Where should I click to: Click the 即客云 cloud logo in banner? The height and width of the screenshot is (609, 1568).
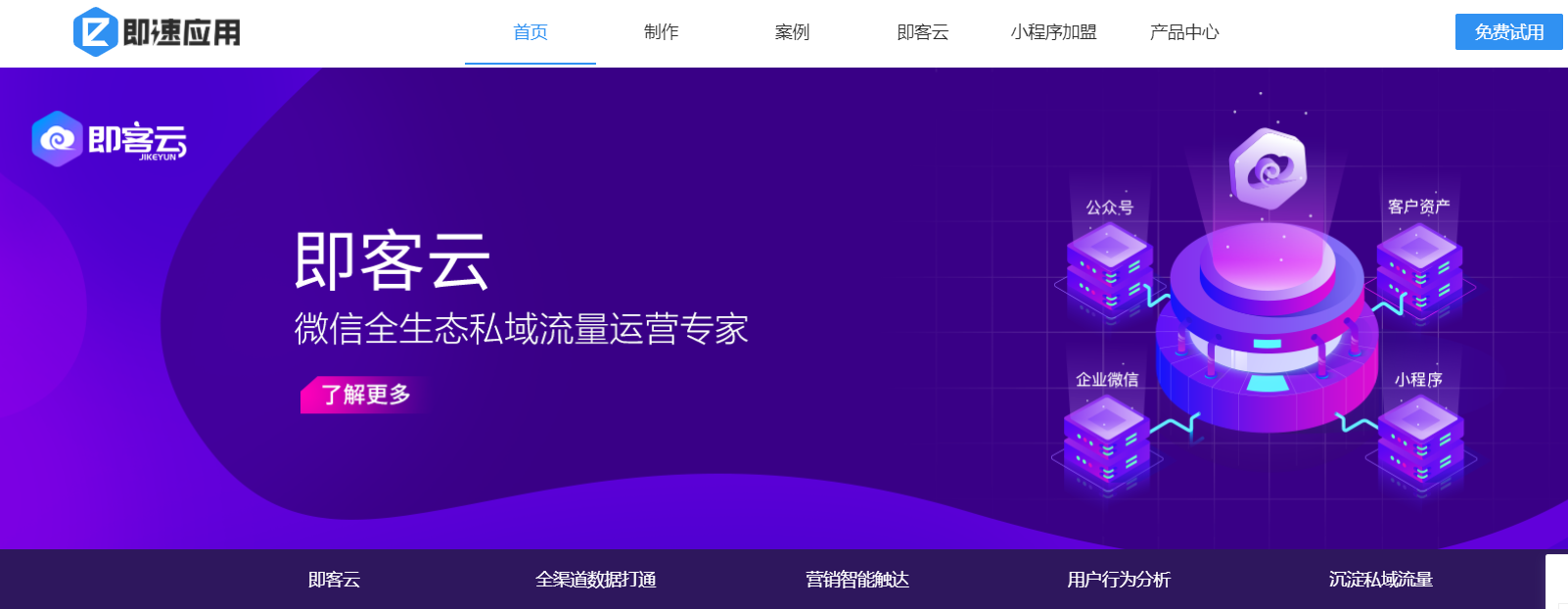click(x=57, y=139)
